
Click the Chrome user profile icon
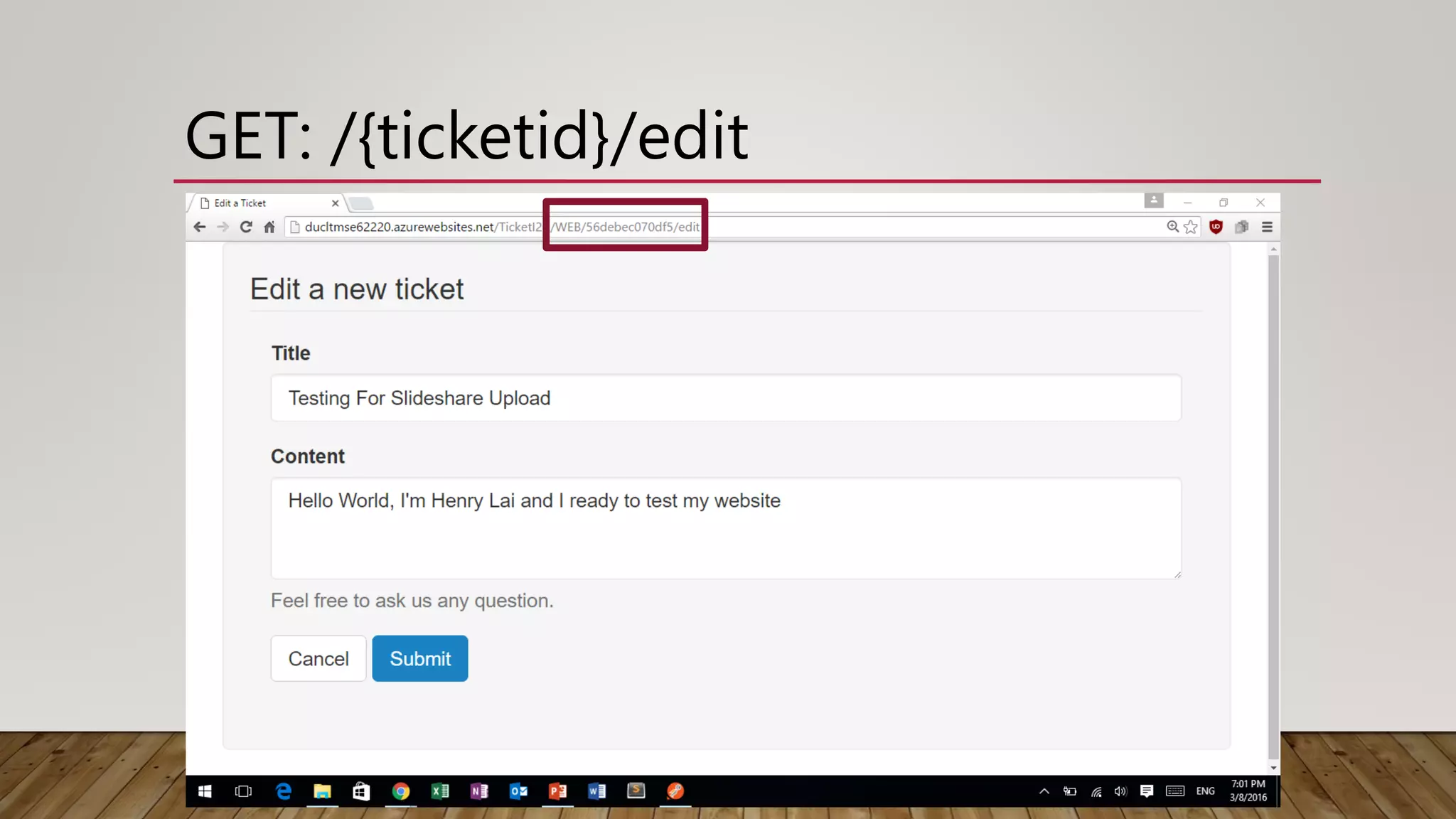point(1154,200)
